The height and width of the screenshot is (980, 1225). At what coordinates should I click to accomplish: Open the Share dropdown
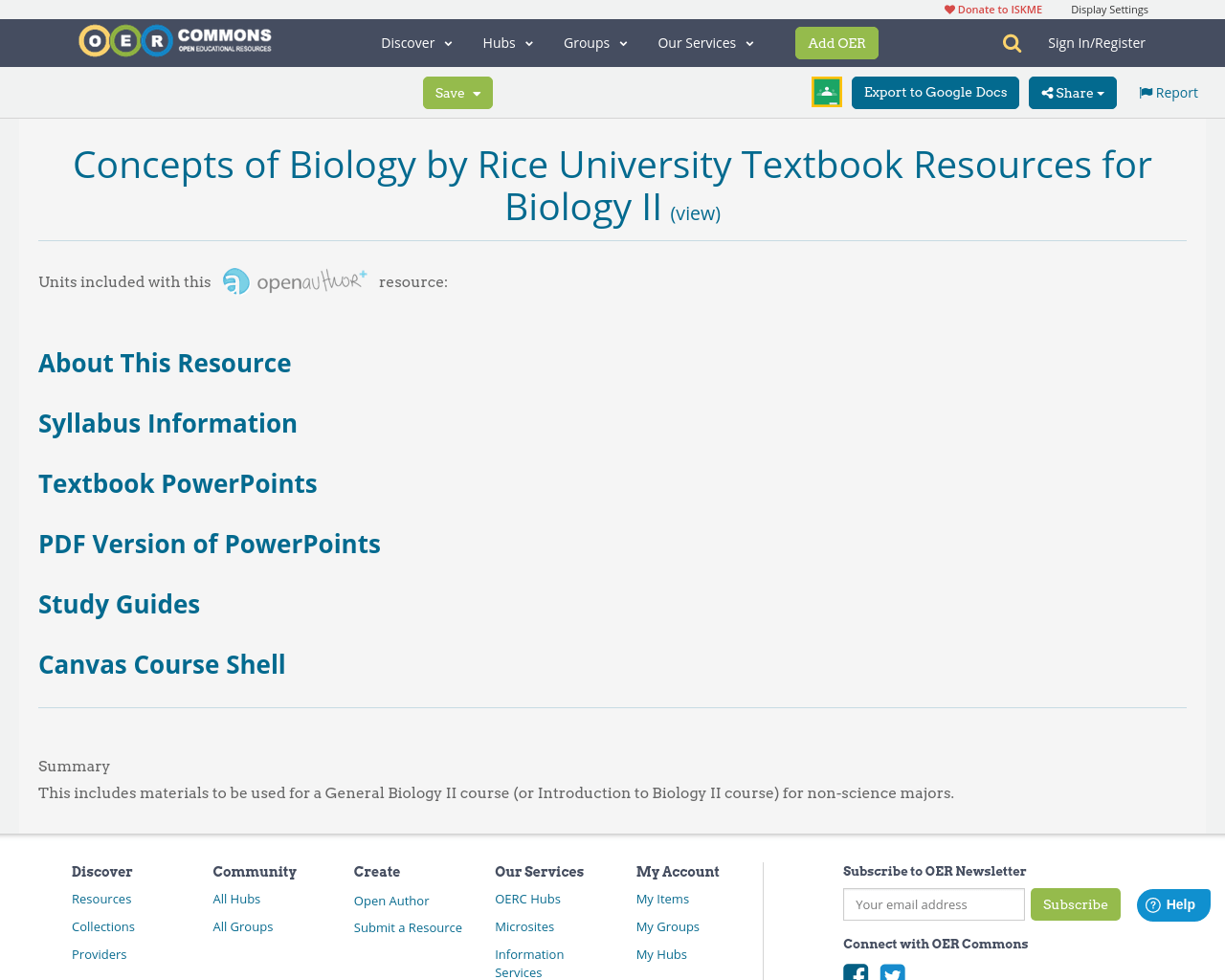[1073, 93]
